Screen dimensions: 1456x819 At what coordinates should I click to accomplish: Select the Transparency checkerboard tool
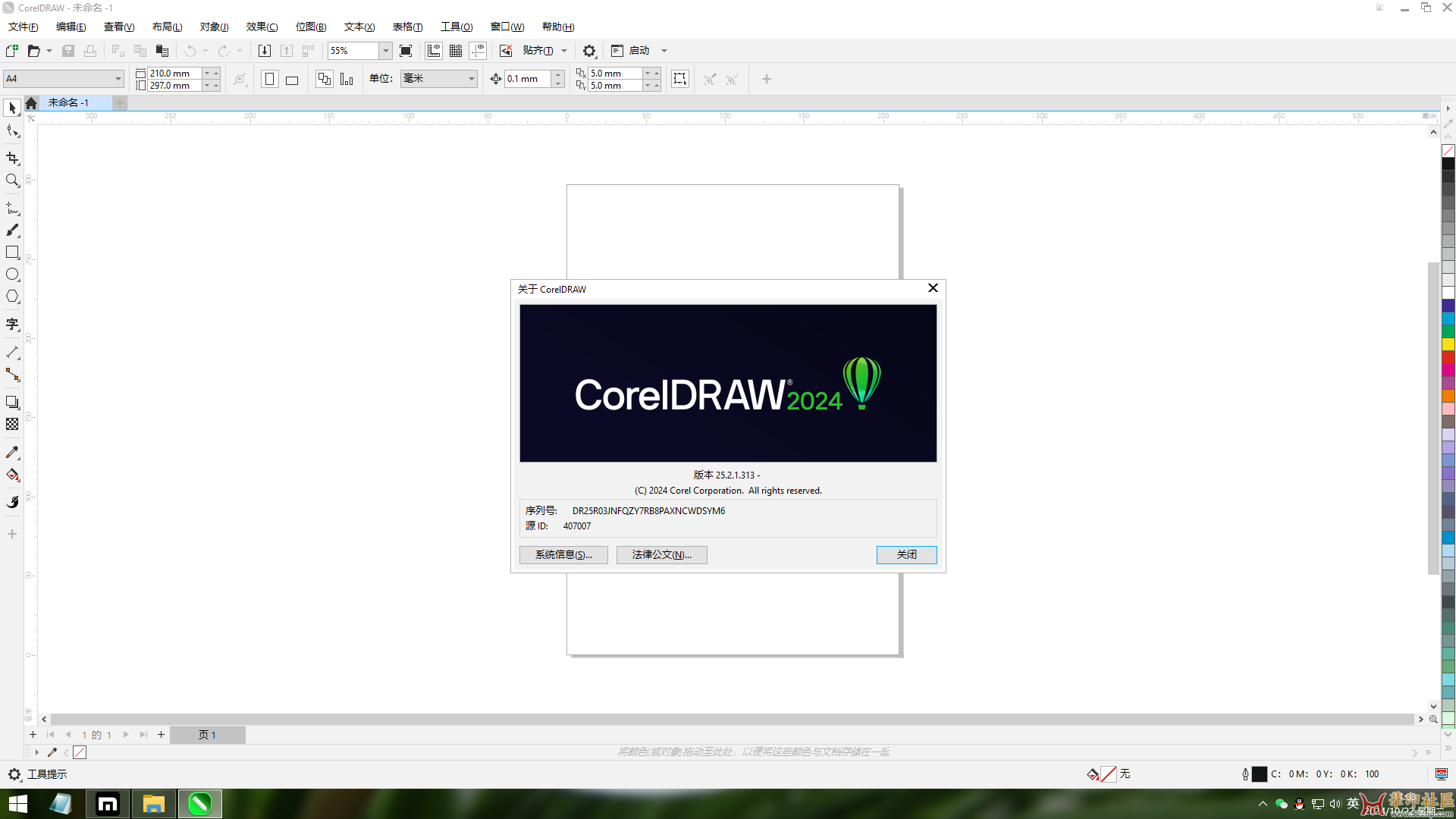click(x=12, y=425)
